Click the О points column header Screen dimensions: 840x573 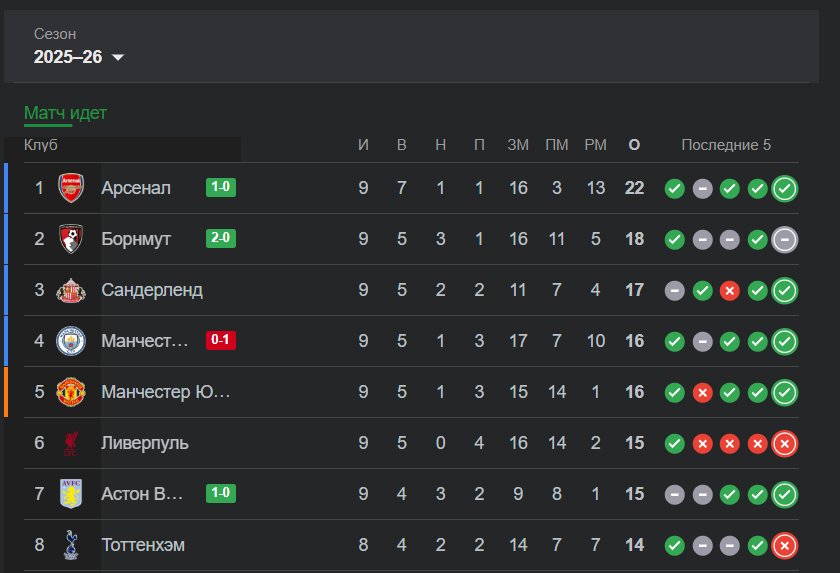click(x=634, y=145)
